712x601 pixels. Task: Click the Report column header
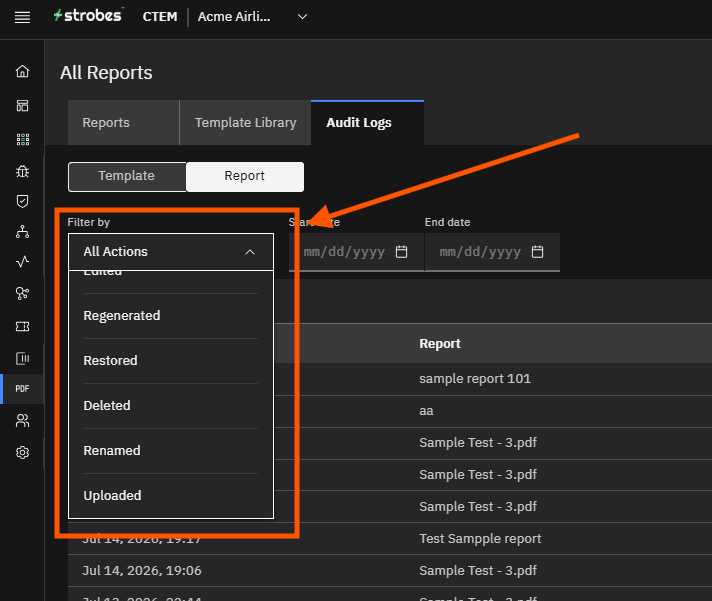point(440,344)
